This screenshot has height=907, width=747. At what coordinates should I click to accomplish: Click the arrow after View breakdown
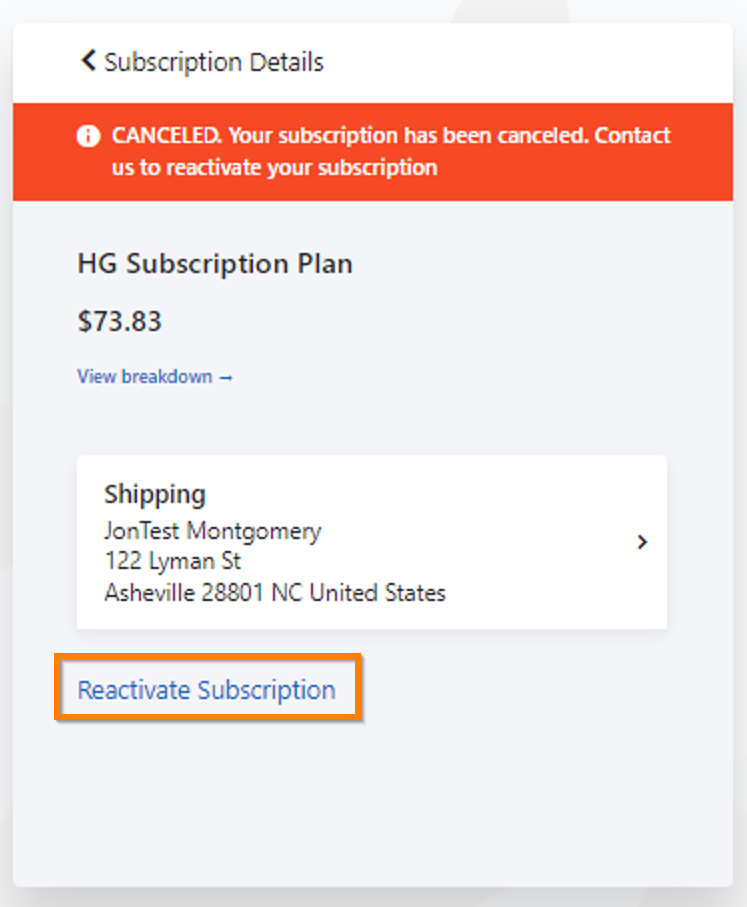(226, 377)
